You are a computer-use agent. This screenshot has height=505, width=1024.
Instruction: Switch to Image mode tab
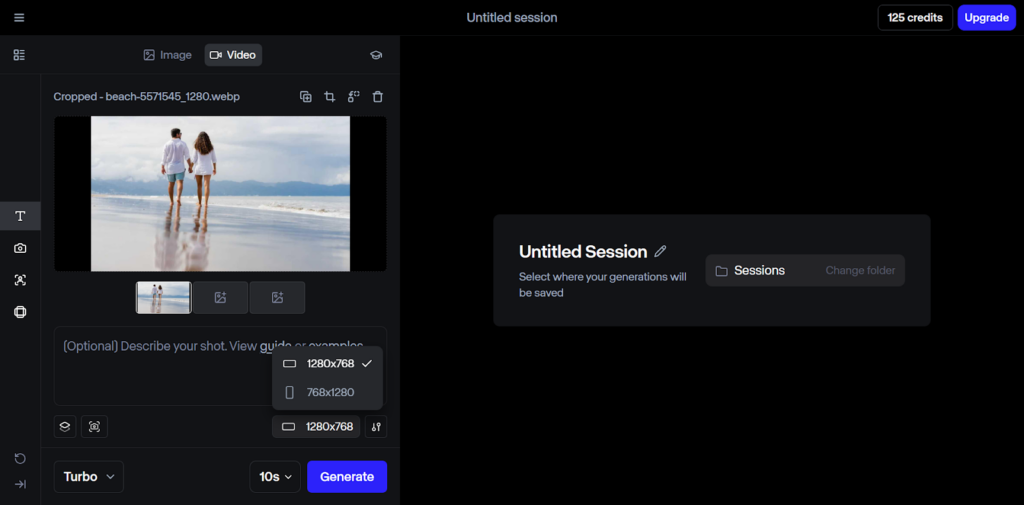click(167, 55)
